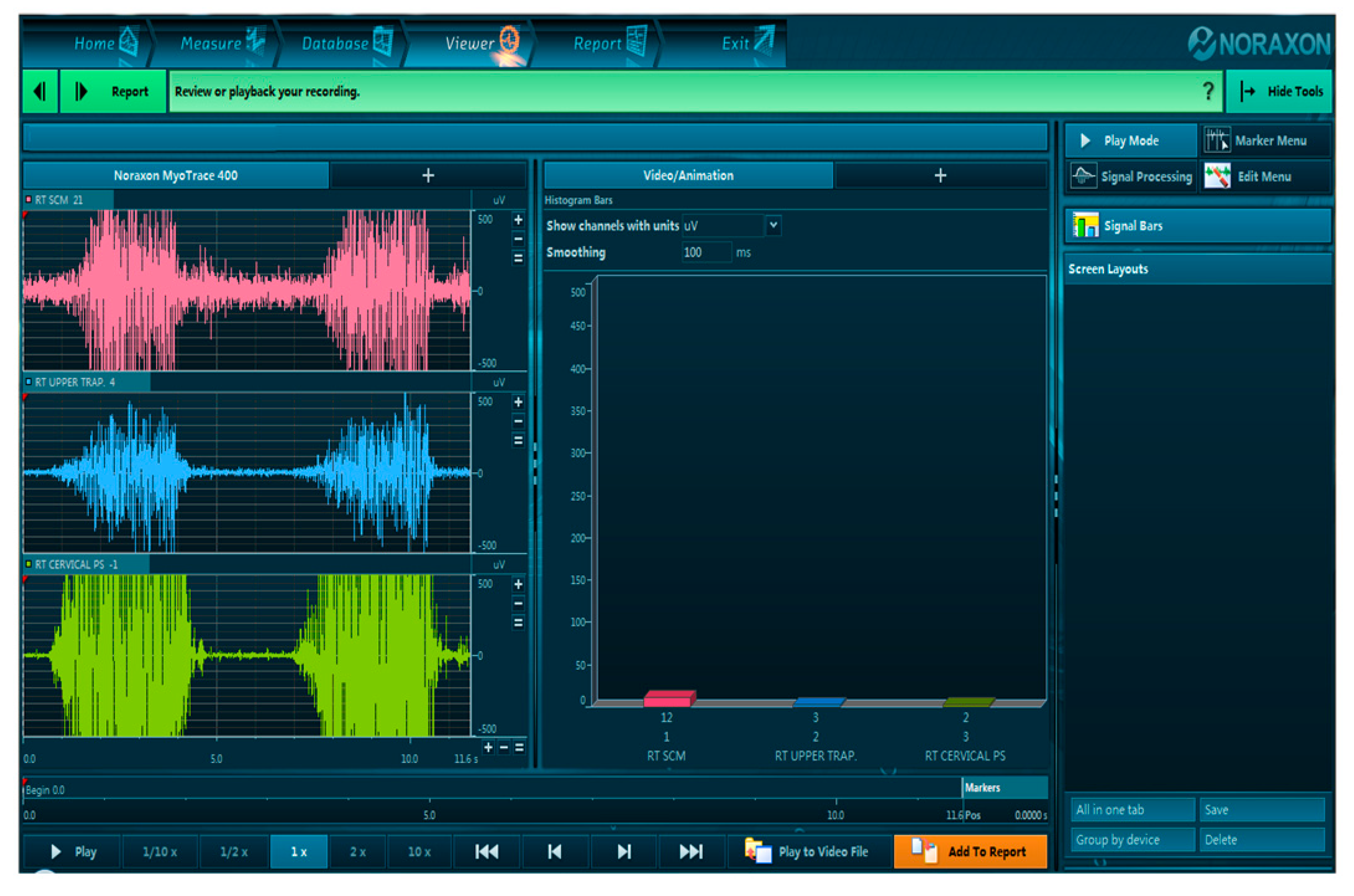
Task: Toggle RT CERVICAL PS channel box
Action: [29, 564]
